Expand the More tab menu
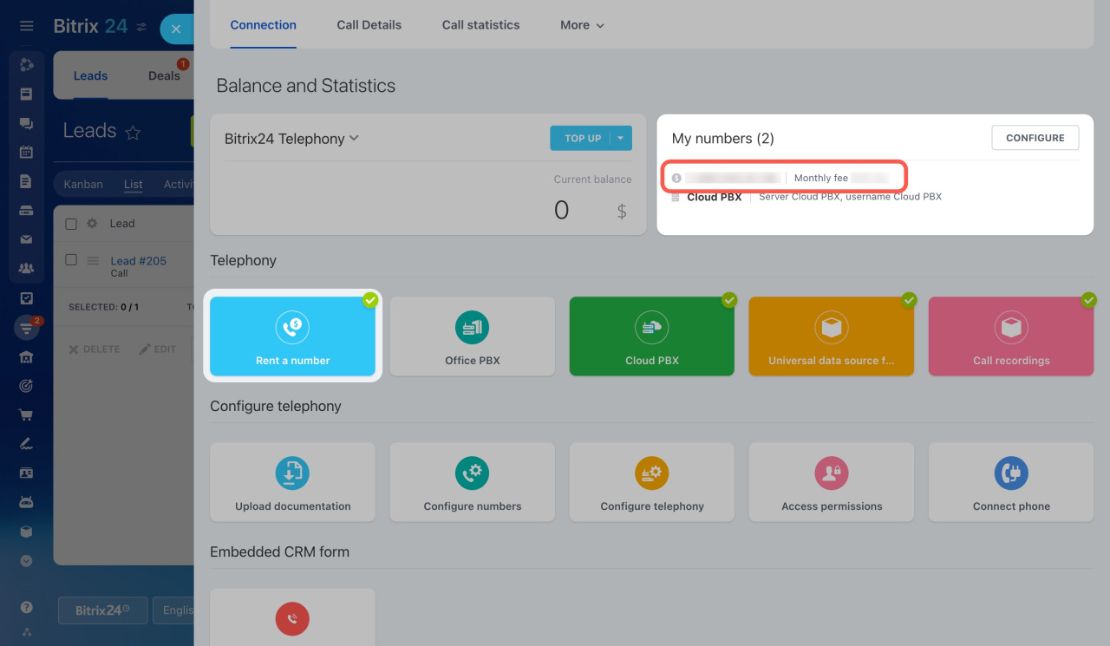The width and height of the screenshot is (1110, 646). coord(582,25)
